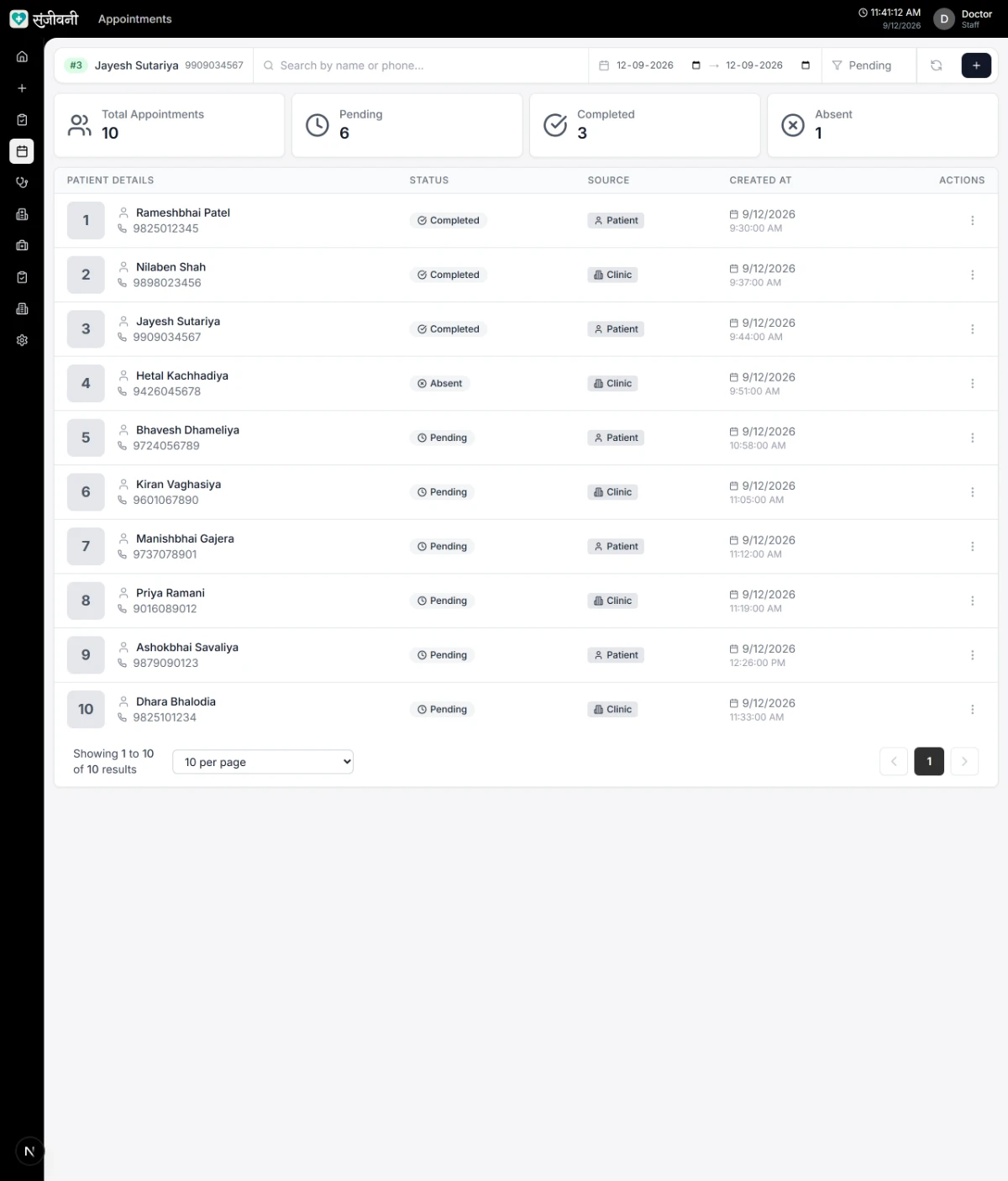Select the calendar Appointments icon in sidebar
Image resolution: width=1008 pixels, height=1181 pixels.
point(22,151)
